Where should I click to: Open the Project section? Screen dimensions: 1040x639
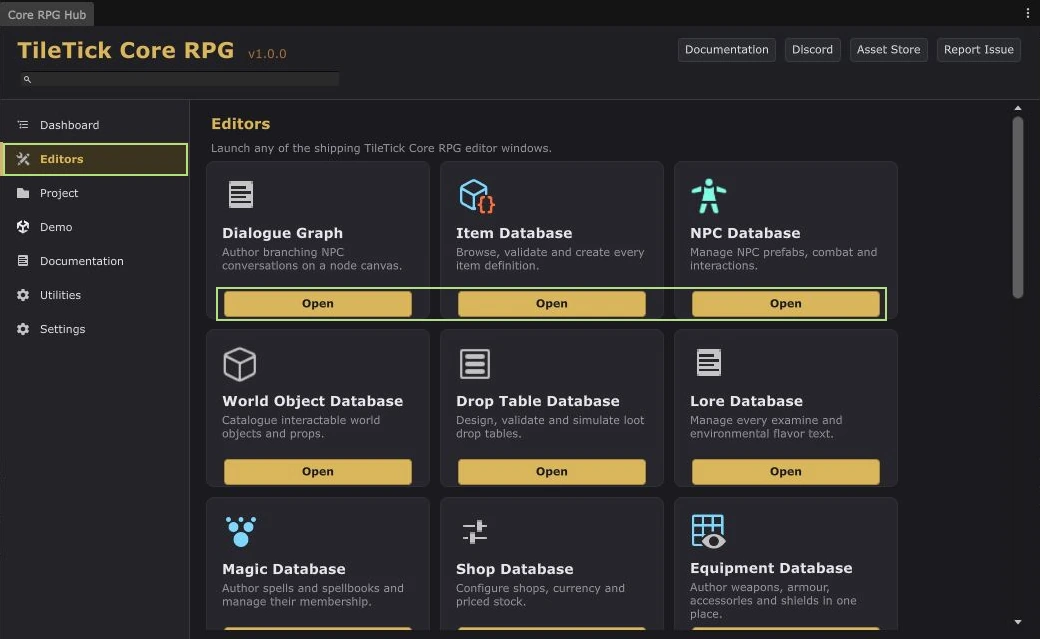[x=94, y=193]
